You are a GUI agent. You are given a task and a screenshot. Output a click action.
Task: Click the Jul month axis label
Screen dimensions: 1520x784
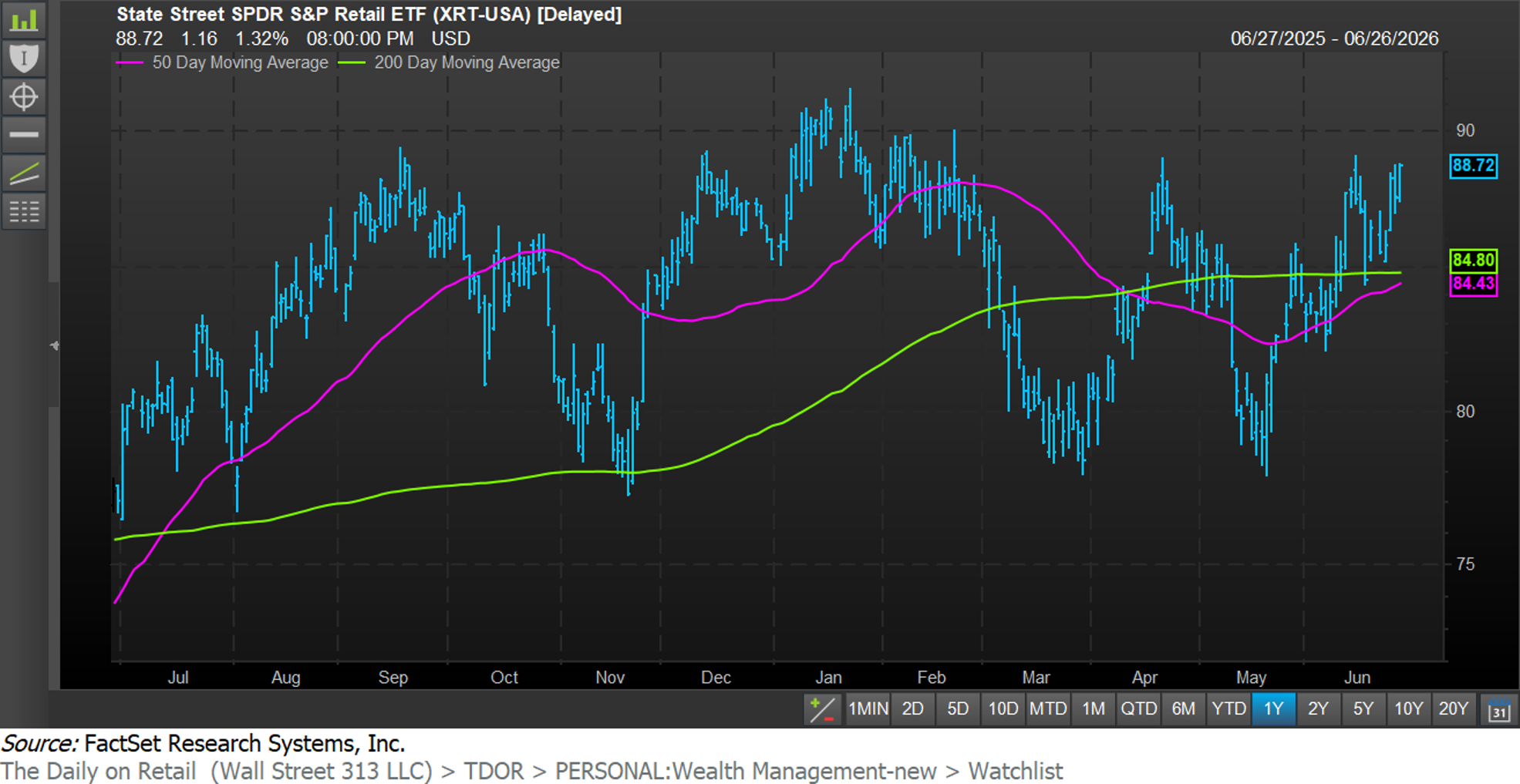178,678
